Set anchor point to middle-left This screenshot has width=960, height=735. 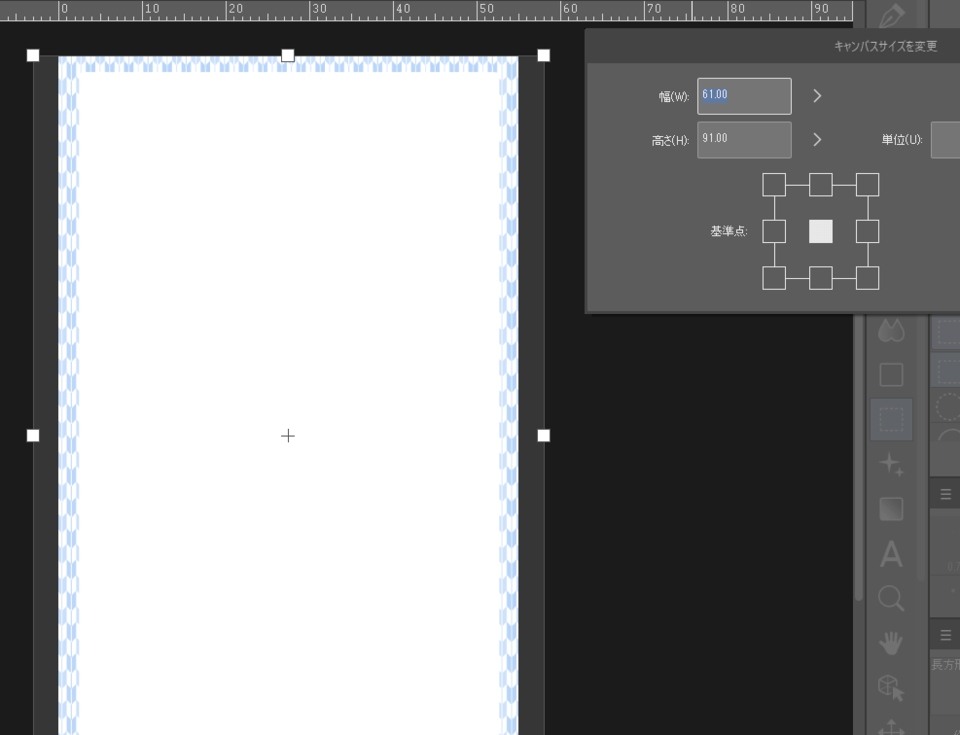click(x=774, y=232)
